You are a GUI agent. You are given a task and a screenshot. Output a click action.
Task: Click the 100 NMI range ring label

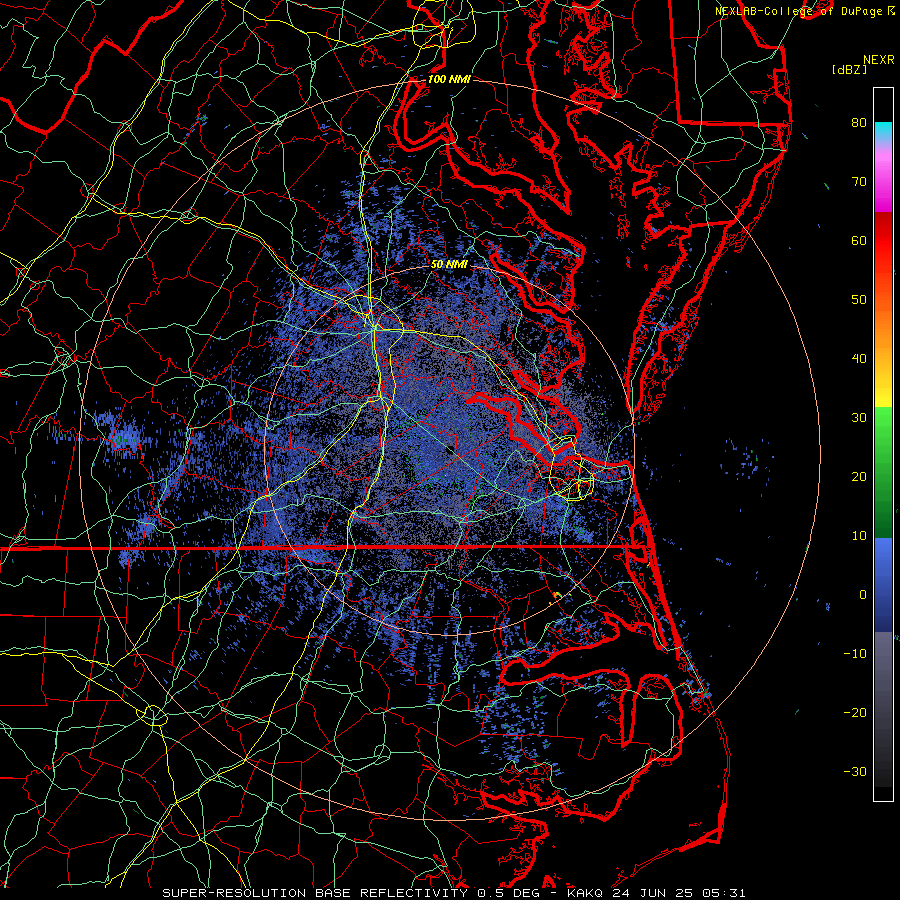[449, 79]
